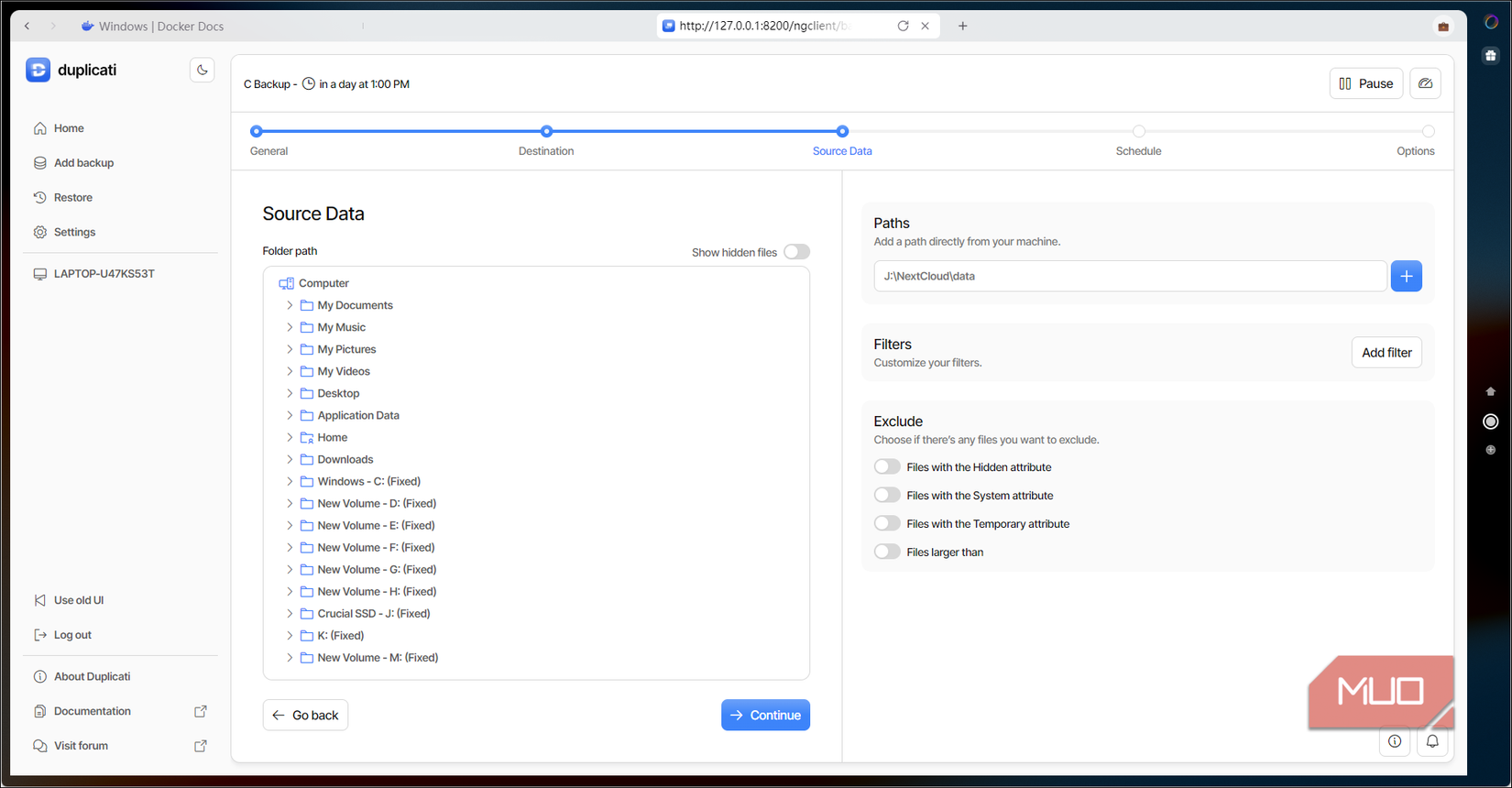
Task: Click the Go back button
Action: pyautogui.click(x=305, y=715)
